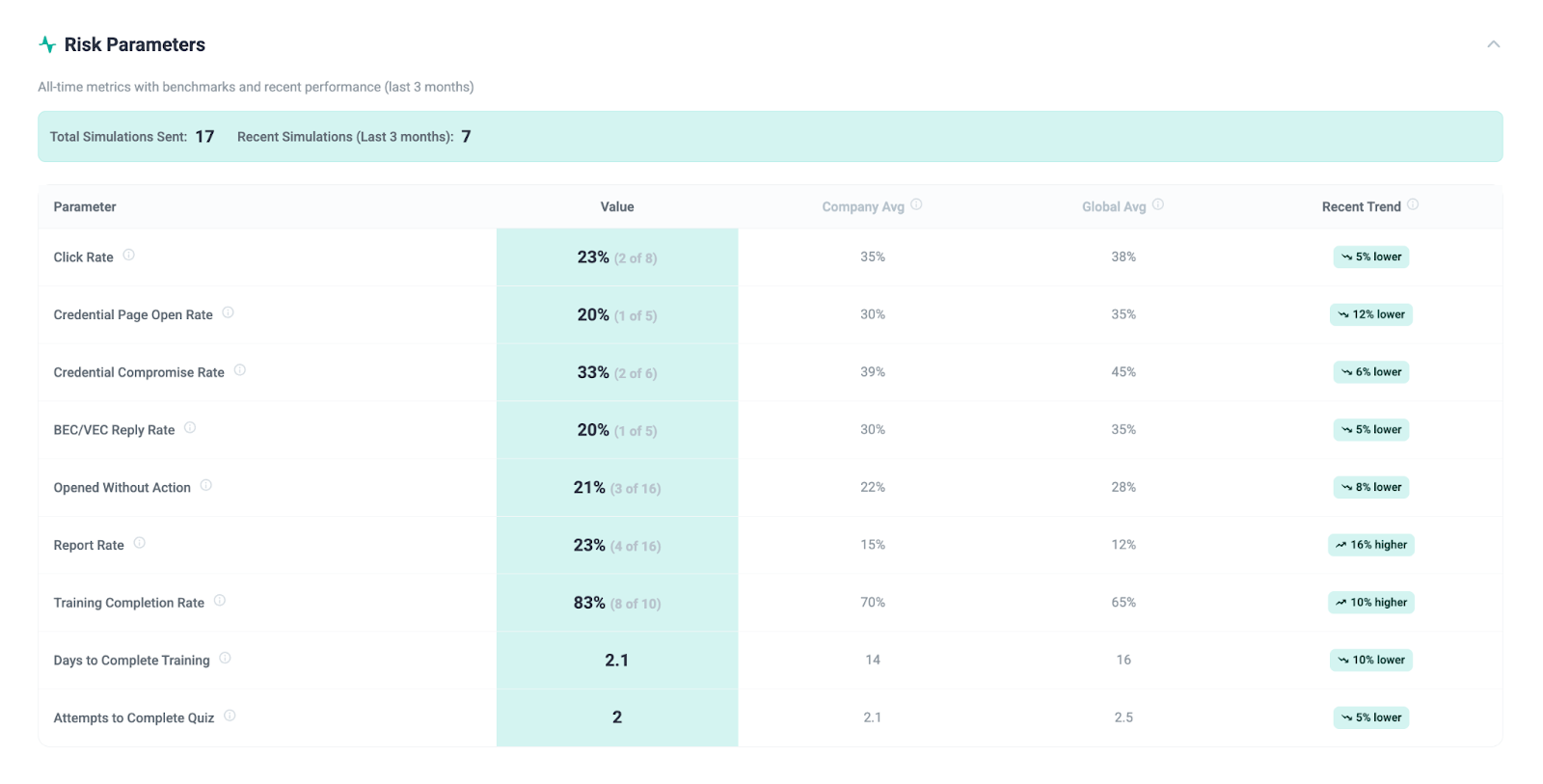Click the 8% lower trend badge
1543x784 pixels.
(1370, 487)
